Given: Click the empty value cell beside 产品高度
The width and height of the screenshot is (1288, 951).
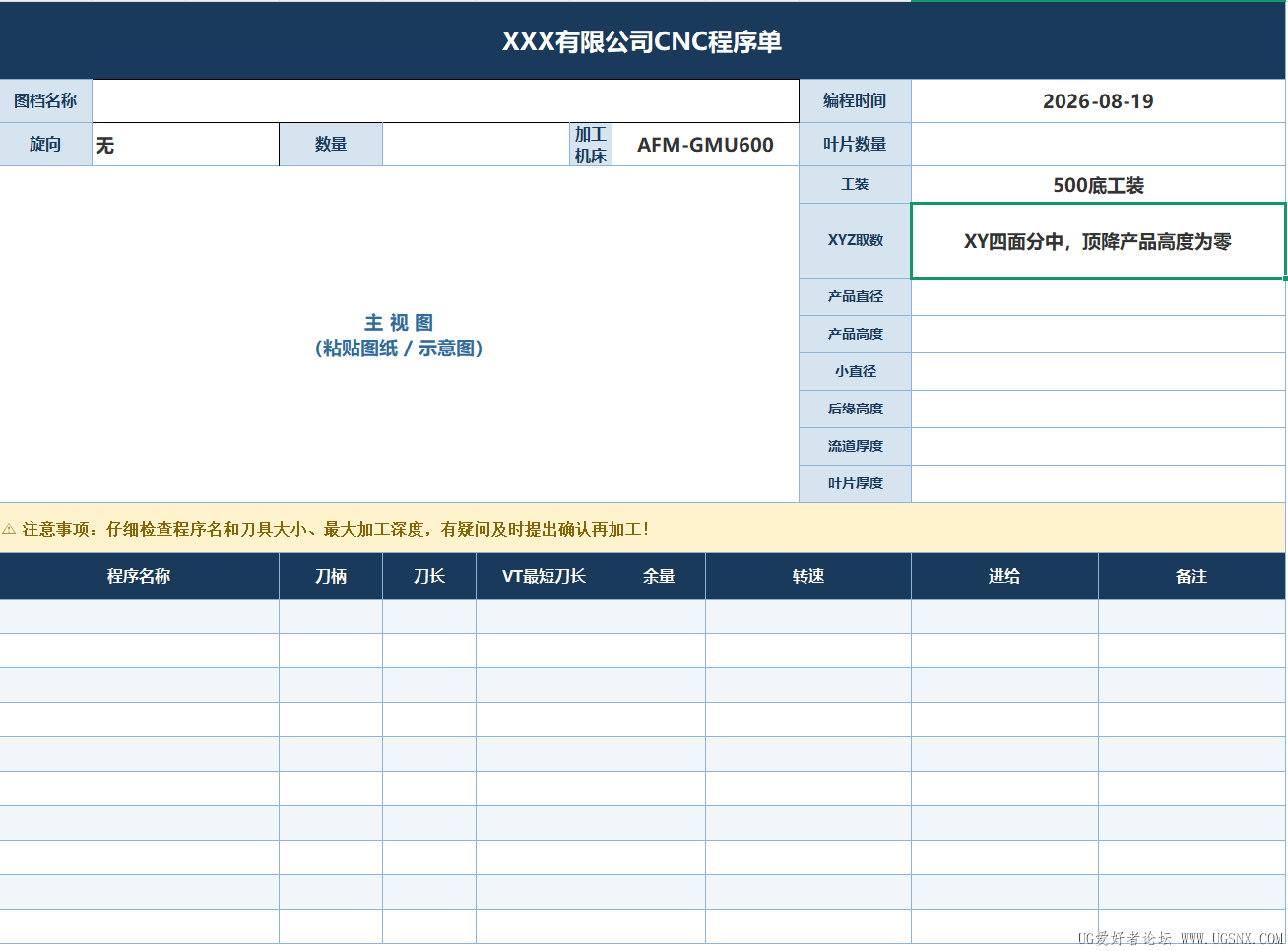Looking at the screenshot, I should point(1098,334).
